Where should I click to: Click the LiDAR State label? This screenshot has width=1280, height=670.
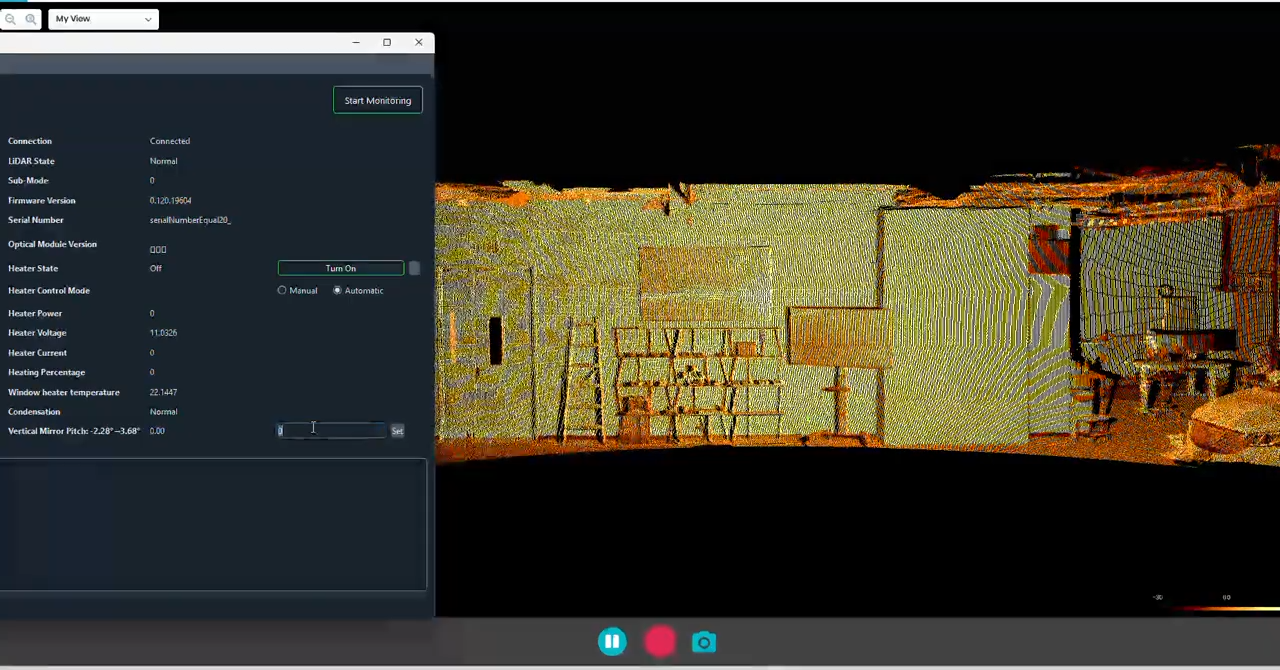pos(31,161)
